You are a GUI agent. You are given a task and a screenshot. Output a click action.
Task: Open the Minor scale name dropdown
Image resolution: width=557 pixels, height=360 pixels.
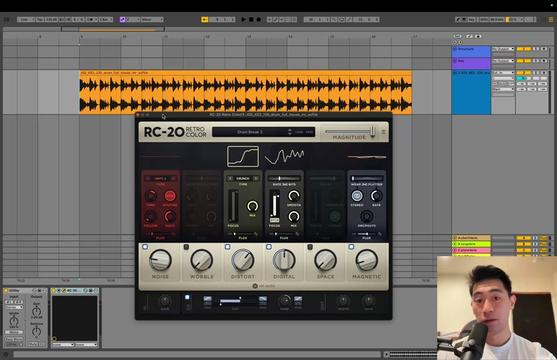152,20
